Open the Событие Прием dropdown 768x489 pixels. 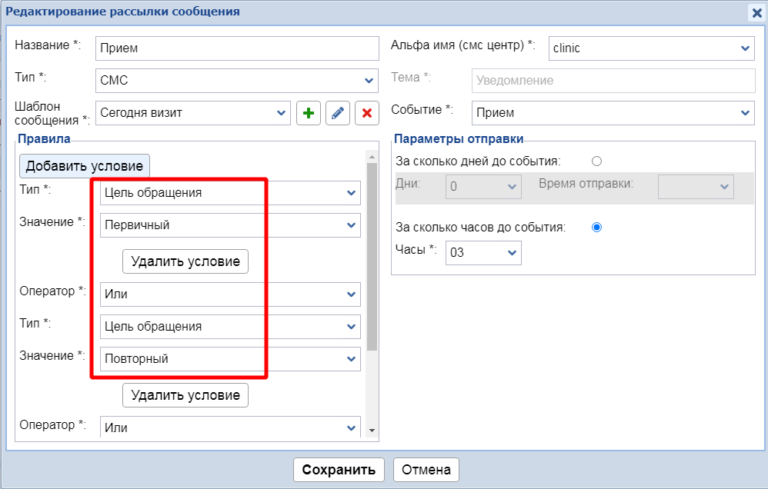(x=613, y=113)
